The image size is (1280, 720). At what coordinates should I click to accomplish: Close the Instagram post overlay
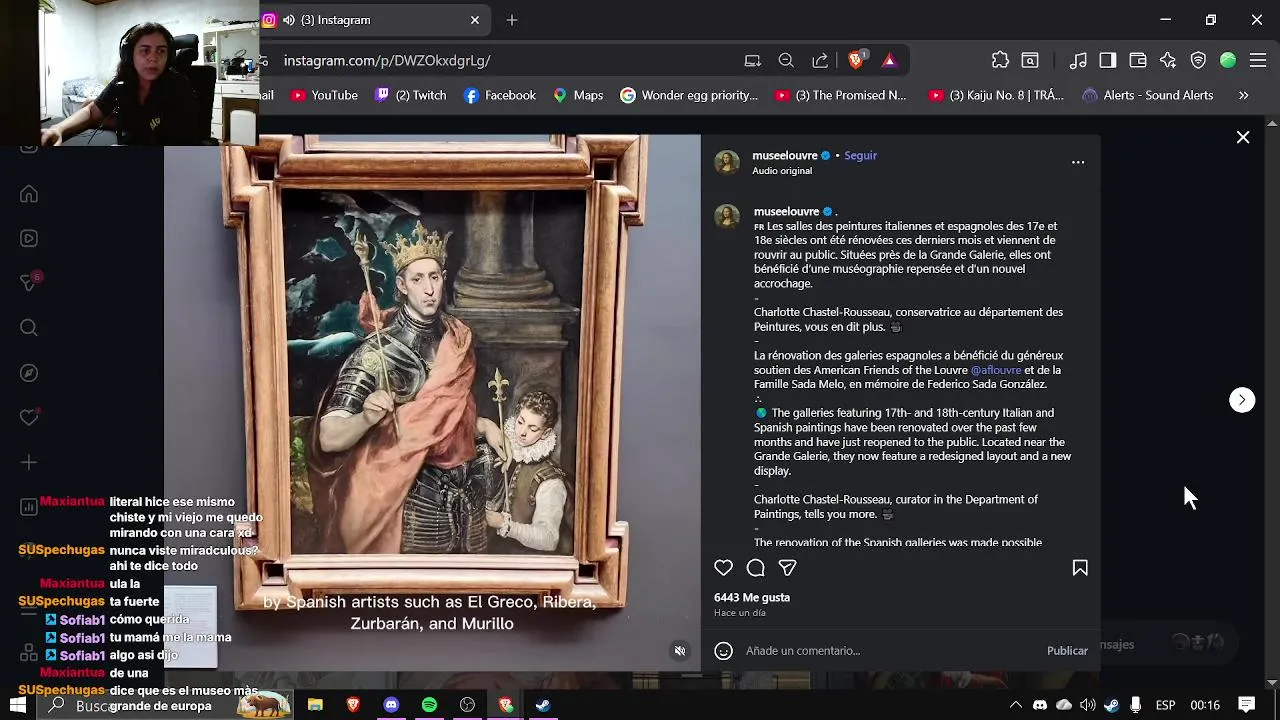1243,137
